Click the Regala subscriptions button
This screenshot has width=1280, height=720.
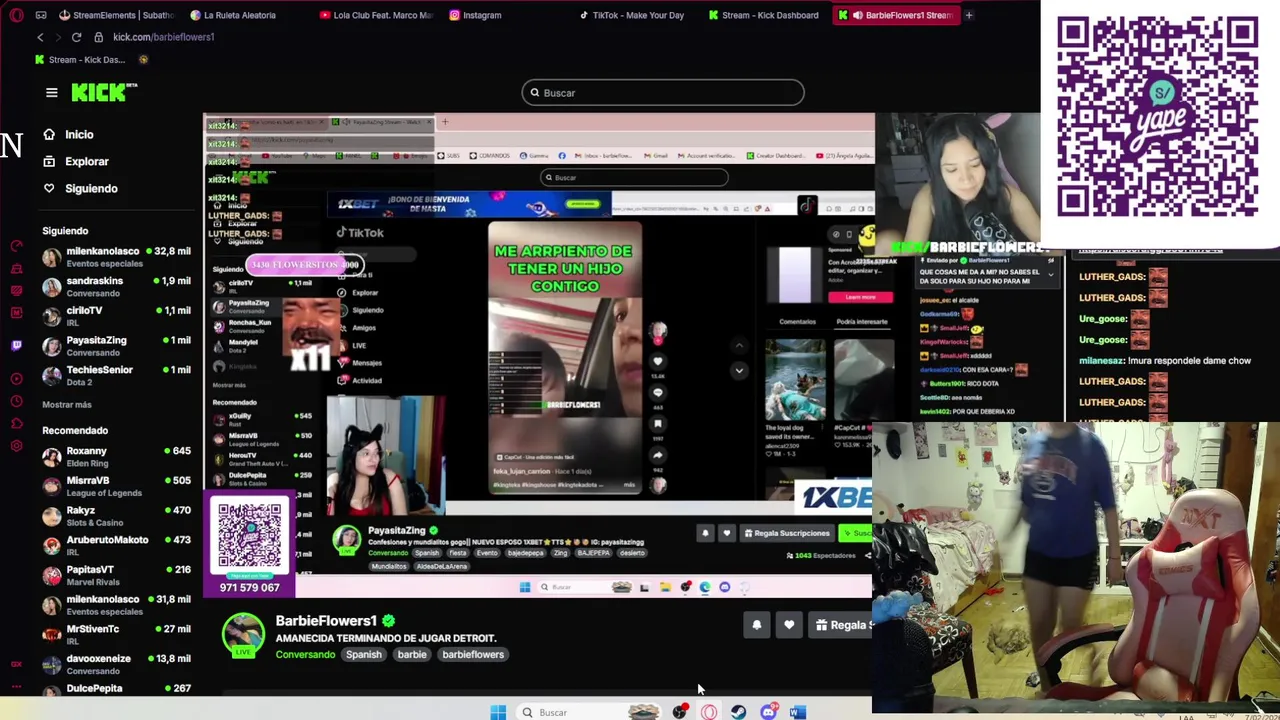(840, 625)
